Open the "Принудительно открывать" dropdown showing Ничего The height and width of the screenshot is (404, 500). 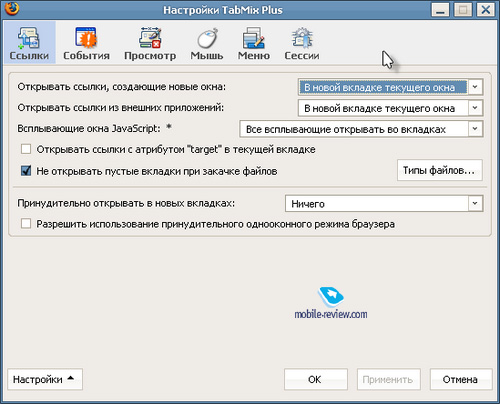(384, 203)
